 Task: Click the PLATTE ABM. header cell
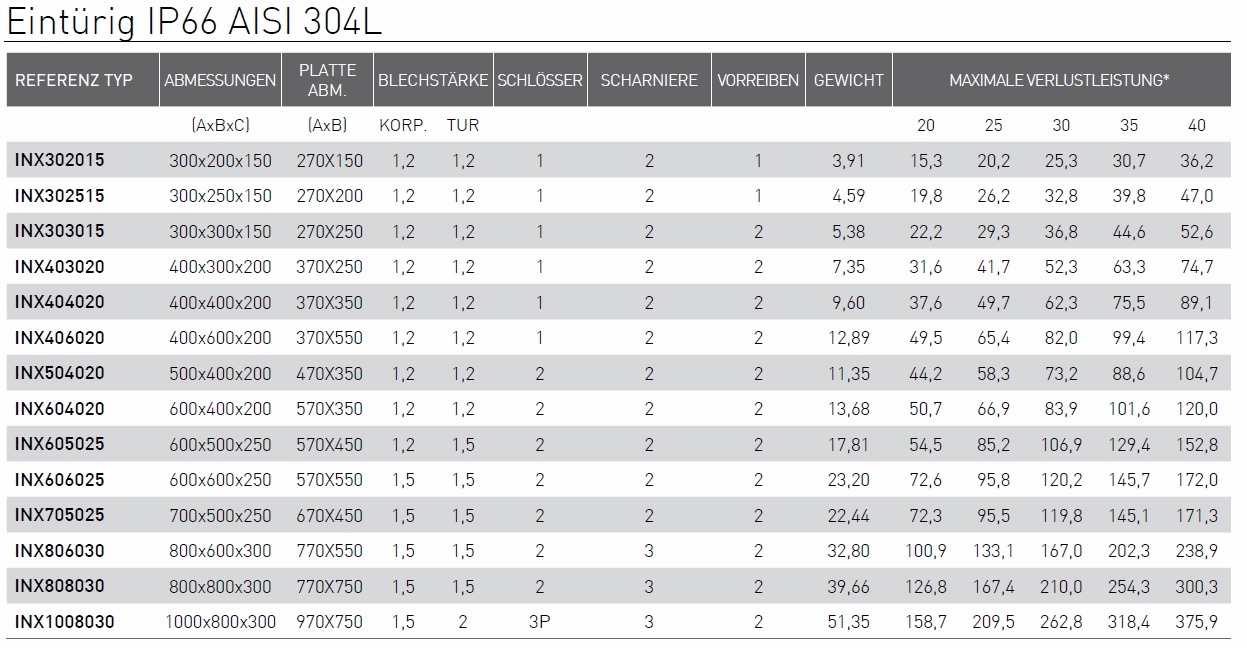coord(327,80)
